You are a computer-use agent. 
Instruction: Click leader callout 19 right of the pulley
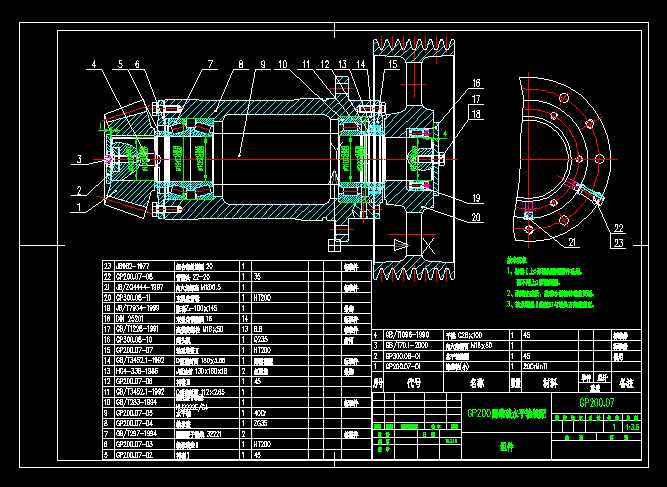coord(476,198)
